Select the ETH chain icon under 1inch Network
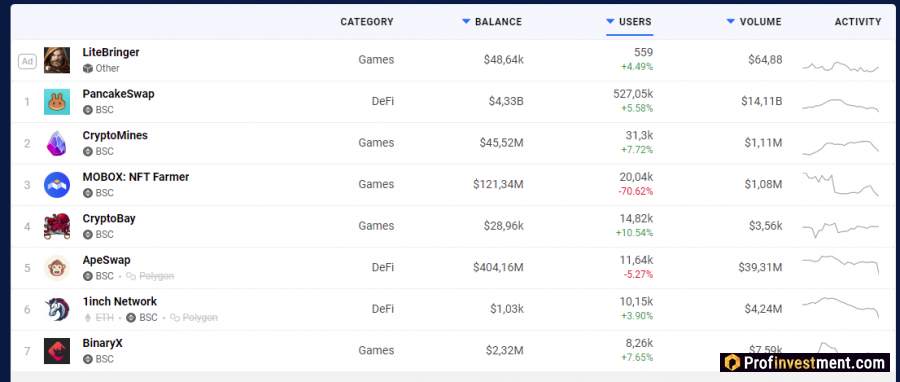Viewport: 900px width, 382px height. tap(88, 317)
